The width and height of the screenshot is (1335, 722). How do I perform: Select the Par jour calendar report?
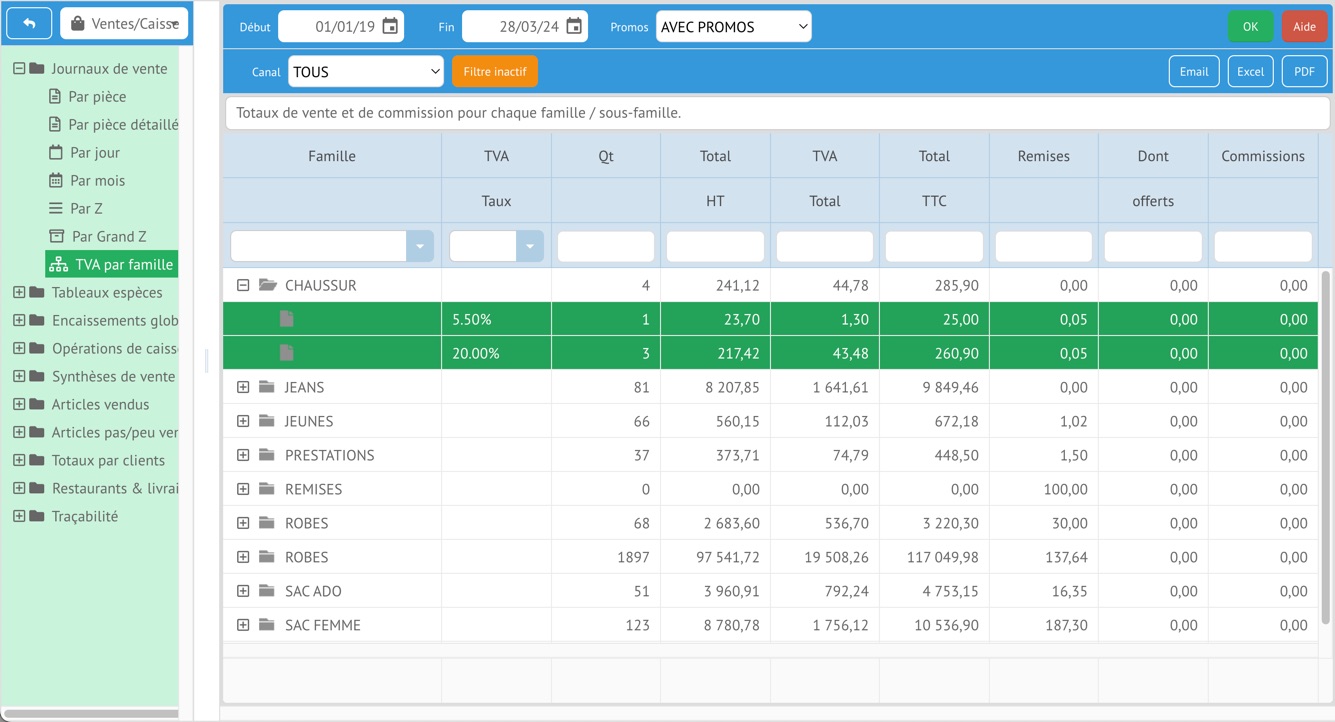pyautogui.click(x=94, y=153)
